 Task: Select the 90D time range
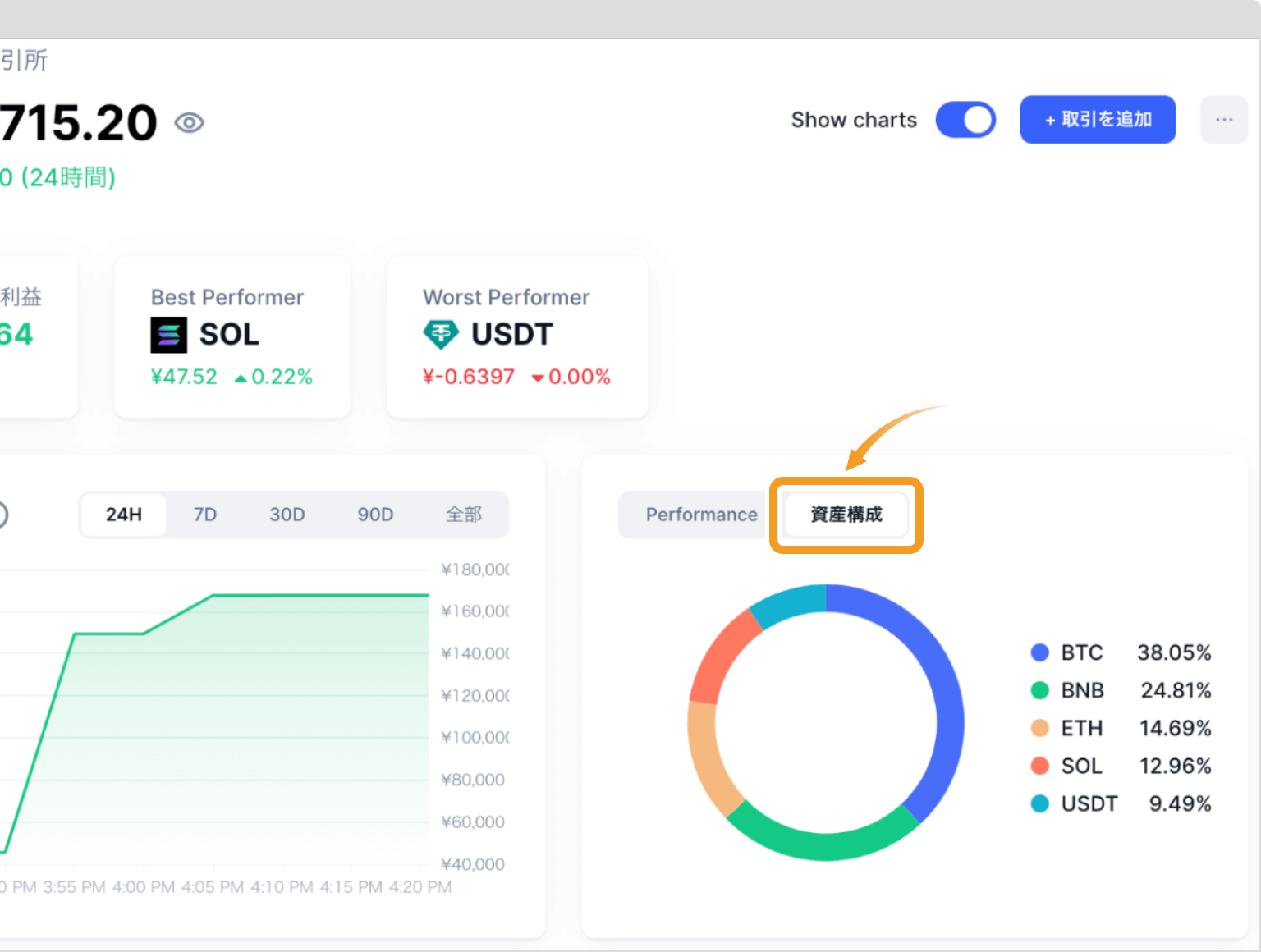(x=375, y=515)
